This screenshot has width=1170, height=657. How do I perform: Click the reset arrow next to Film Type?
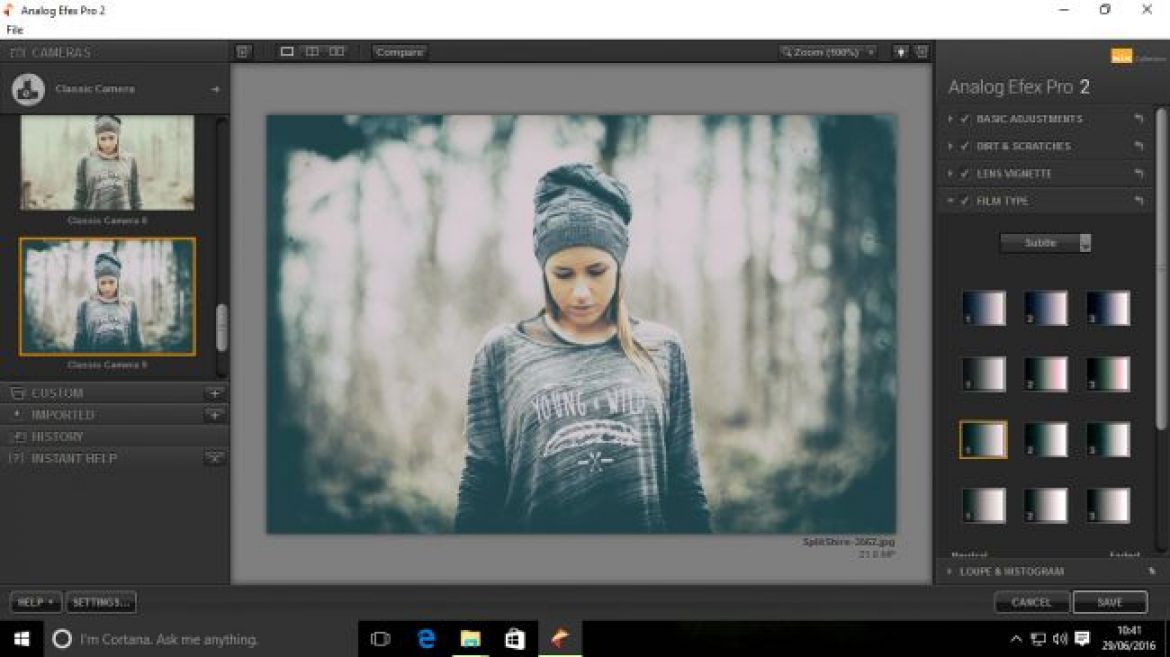(x=1138, y=200)
